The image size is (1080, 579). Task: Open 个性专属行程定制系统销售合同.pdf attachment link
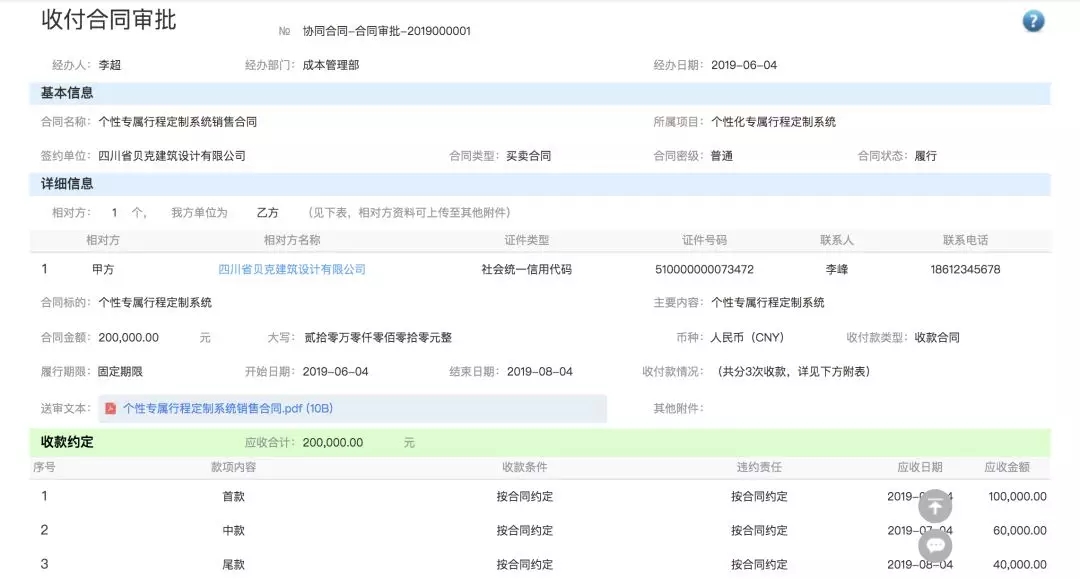(227, 409)
